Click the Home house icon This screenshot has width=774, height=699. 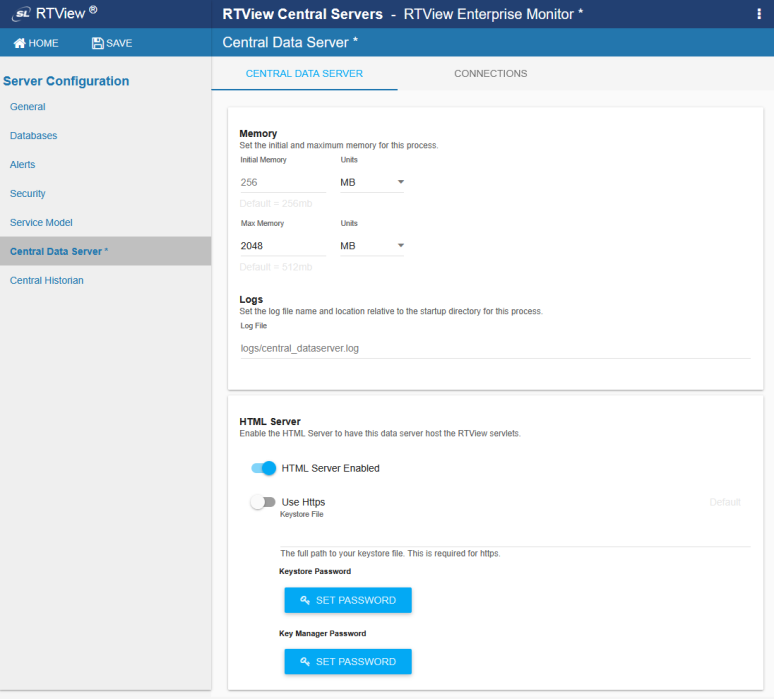point(19,43)
